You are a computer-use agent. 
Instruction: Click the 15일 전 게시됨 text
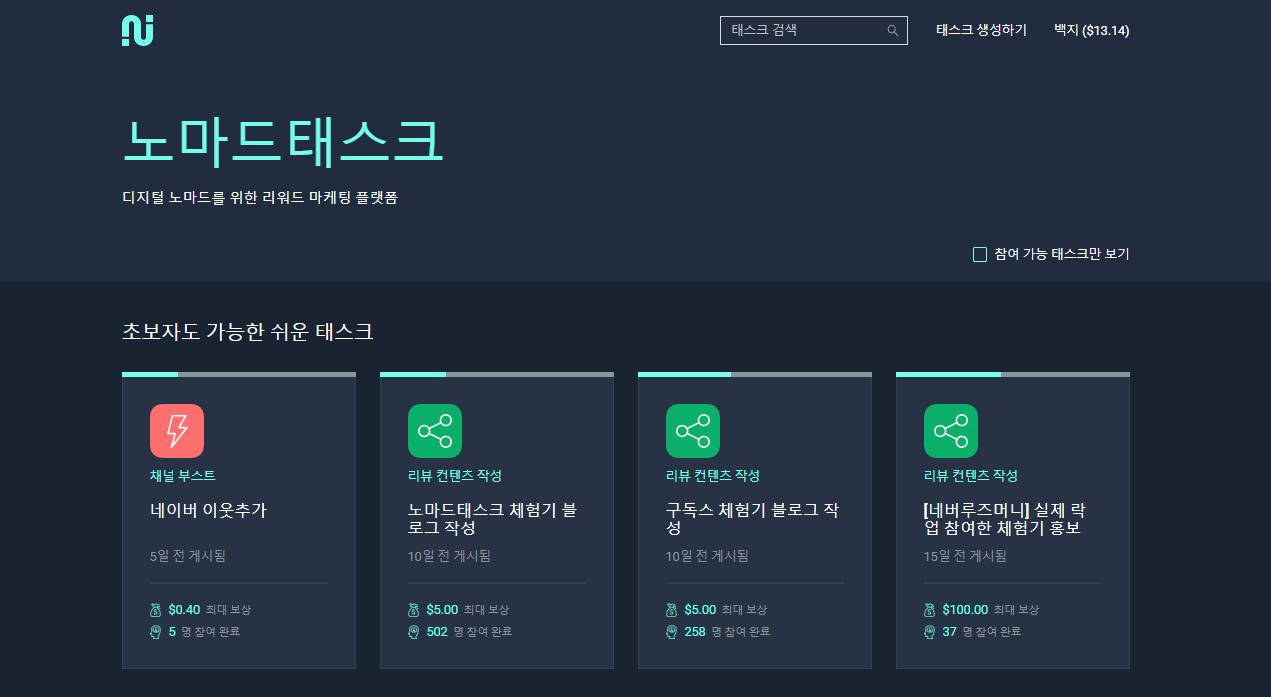coord(965,556)
